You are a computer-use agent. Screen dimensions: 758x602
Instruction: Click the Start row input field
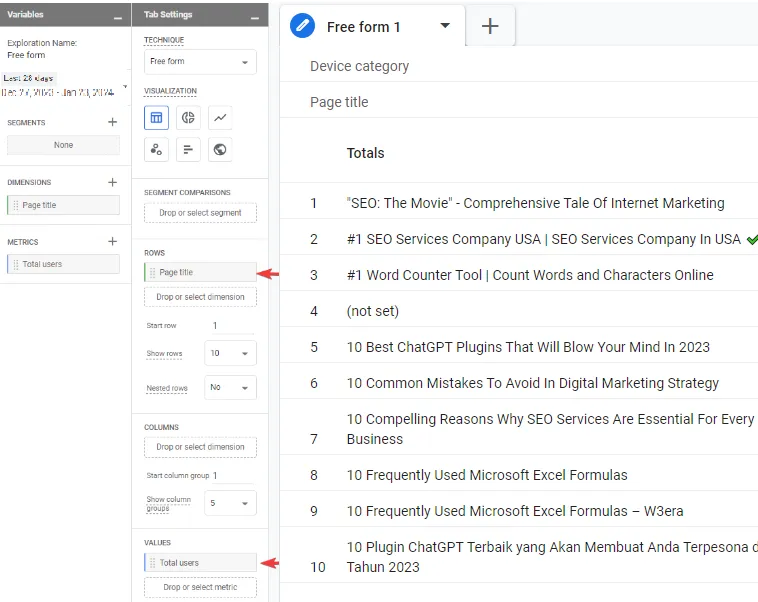pyautogui.click(x=230, y=326)
